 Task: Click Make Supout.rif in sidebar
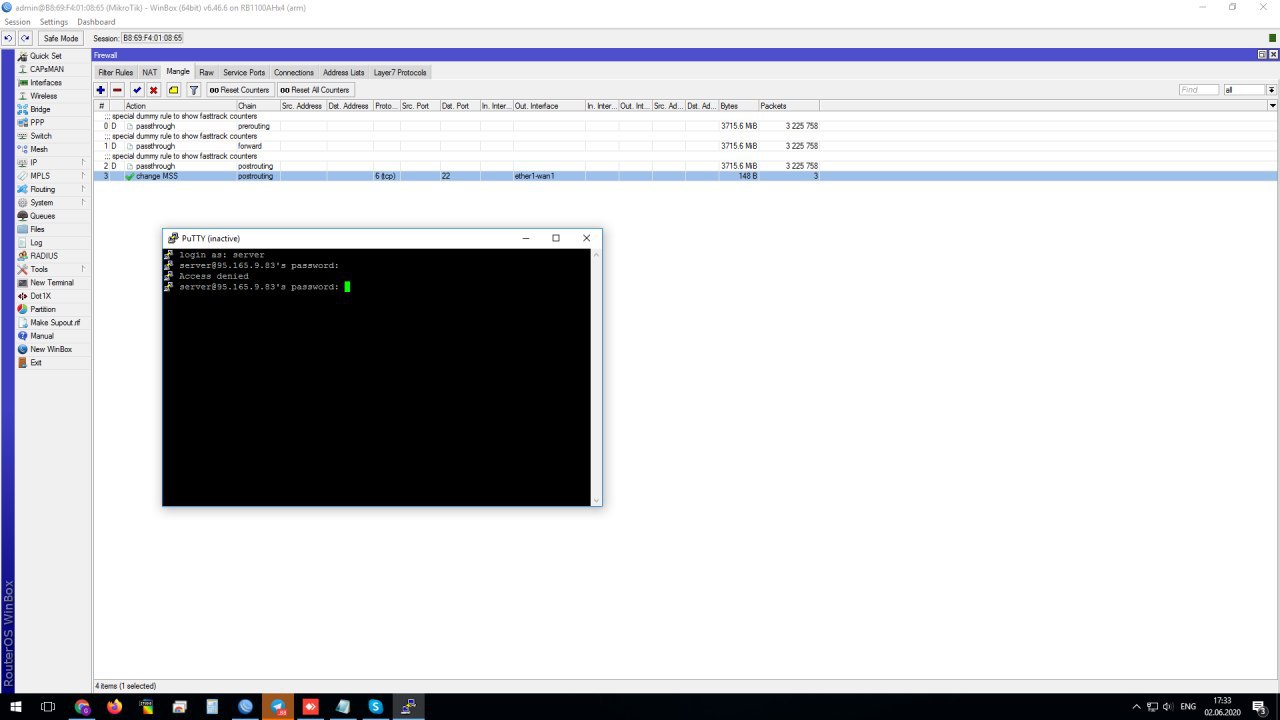pos(54,323)
